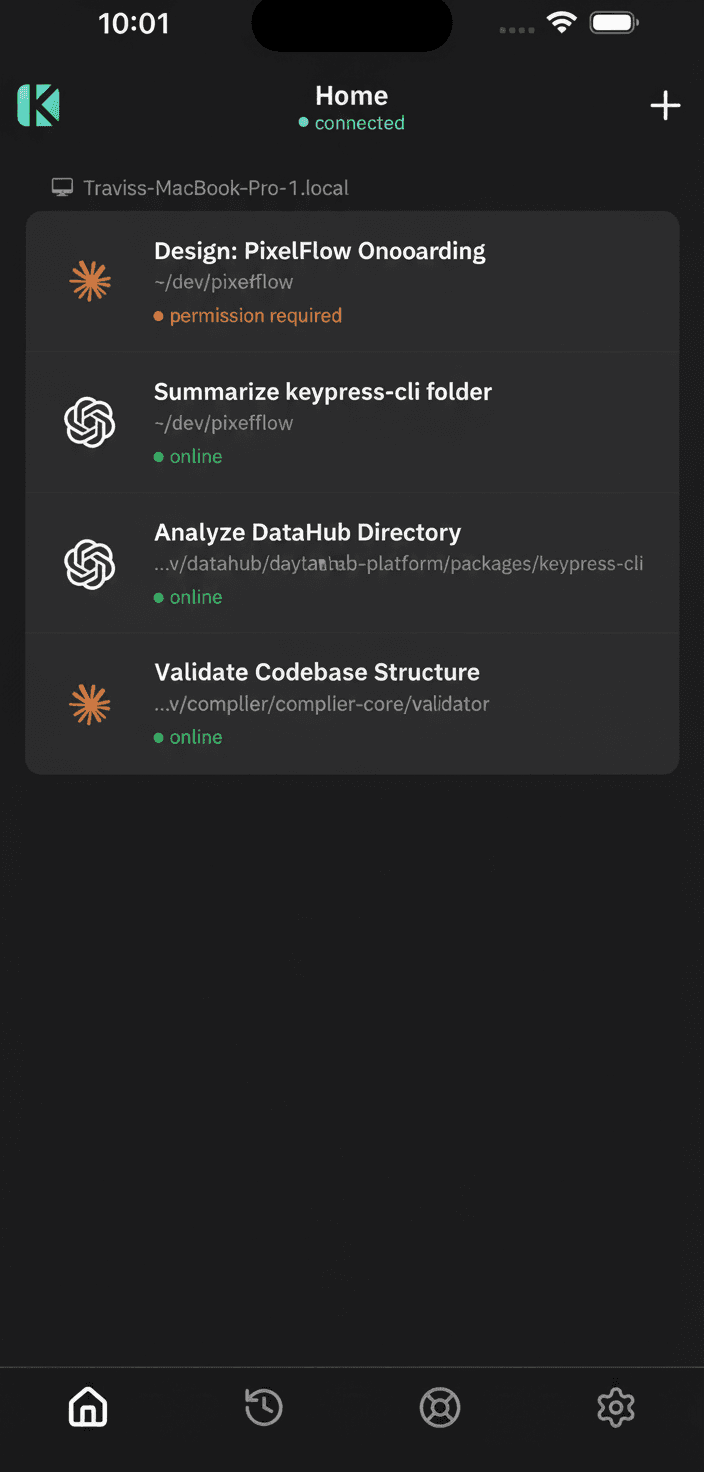Tap the Home icon in the navigation bar
Image resolution: width=704 pixels, height=1472 pixels.
[87, 1407]
